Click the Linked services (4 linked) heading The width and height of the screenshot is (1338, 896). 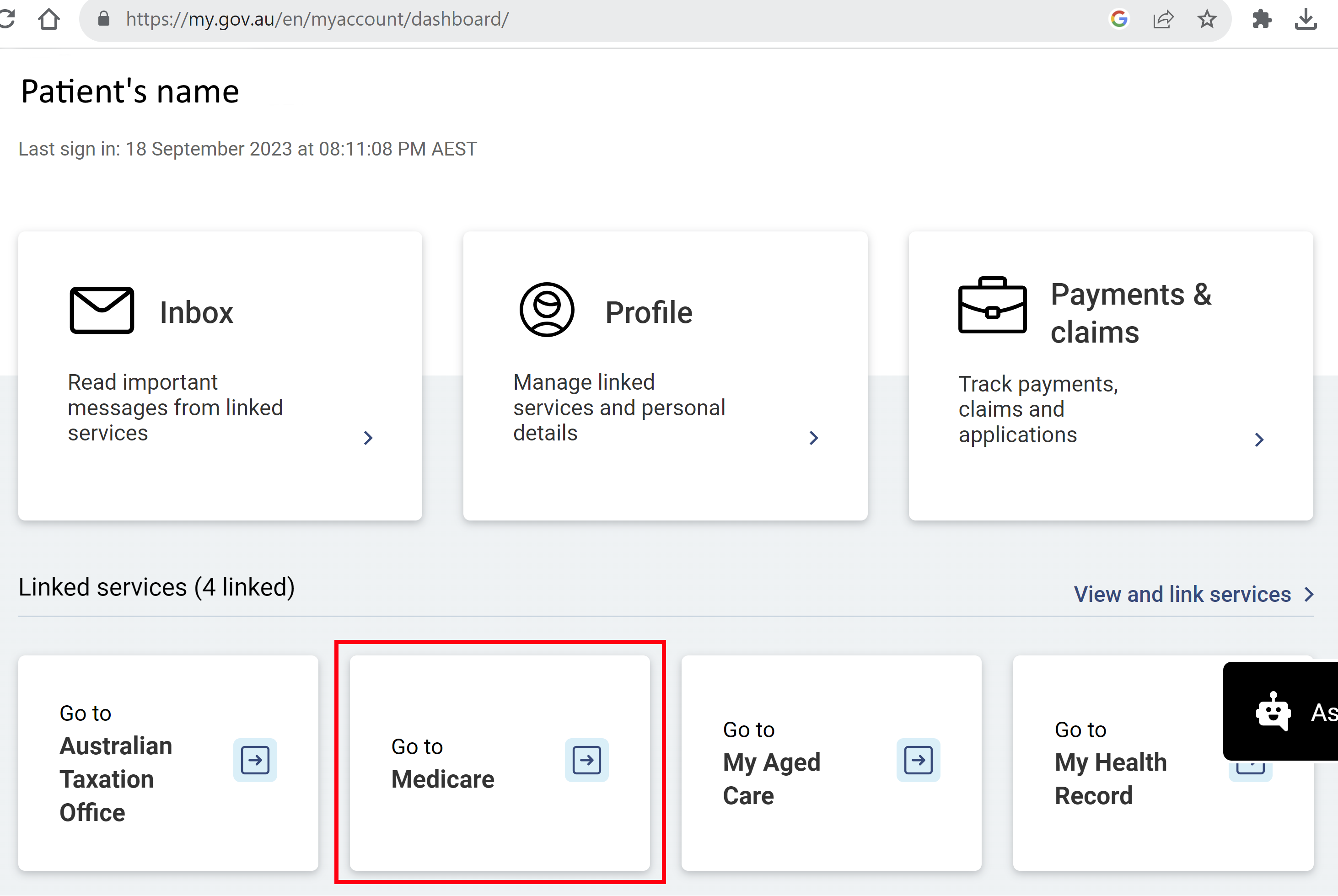tap(156, 587)
